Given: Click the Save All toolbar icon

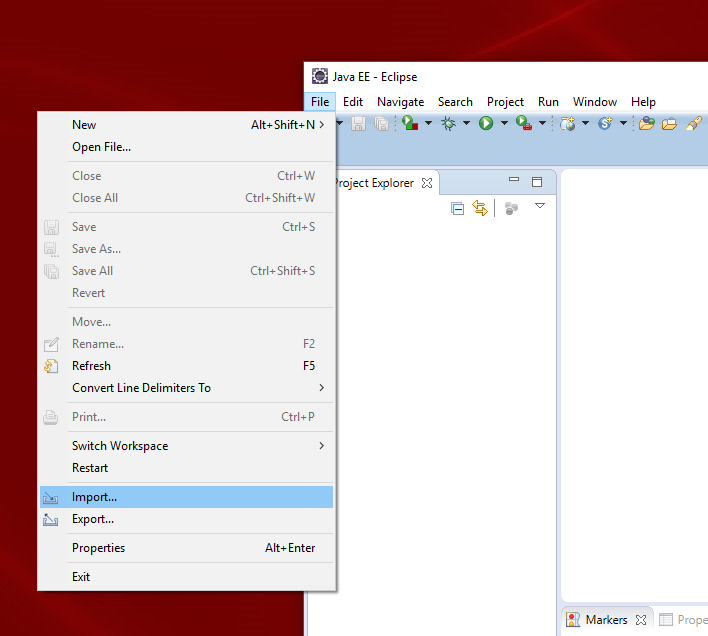Looking at the screenshot, I should 381,124.
